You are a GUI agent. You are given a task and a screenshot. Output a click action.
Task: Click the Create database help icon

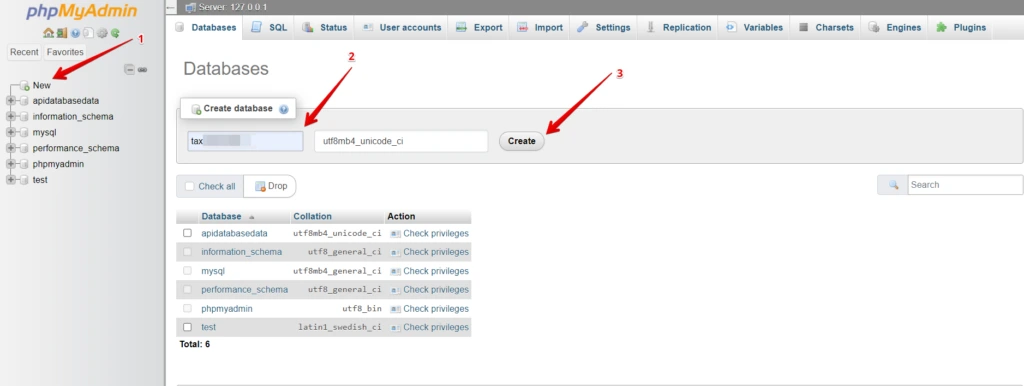click(283, 109)
